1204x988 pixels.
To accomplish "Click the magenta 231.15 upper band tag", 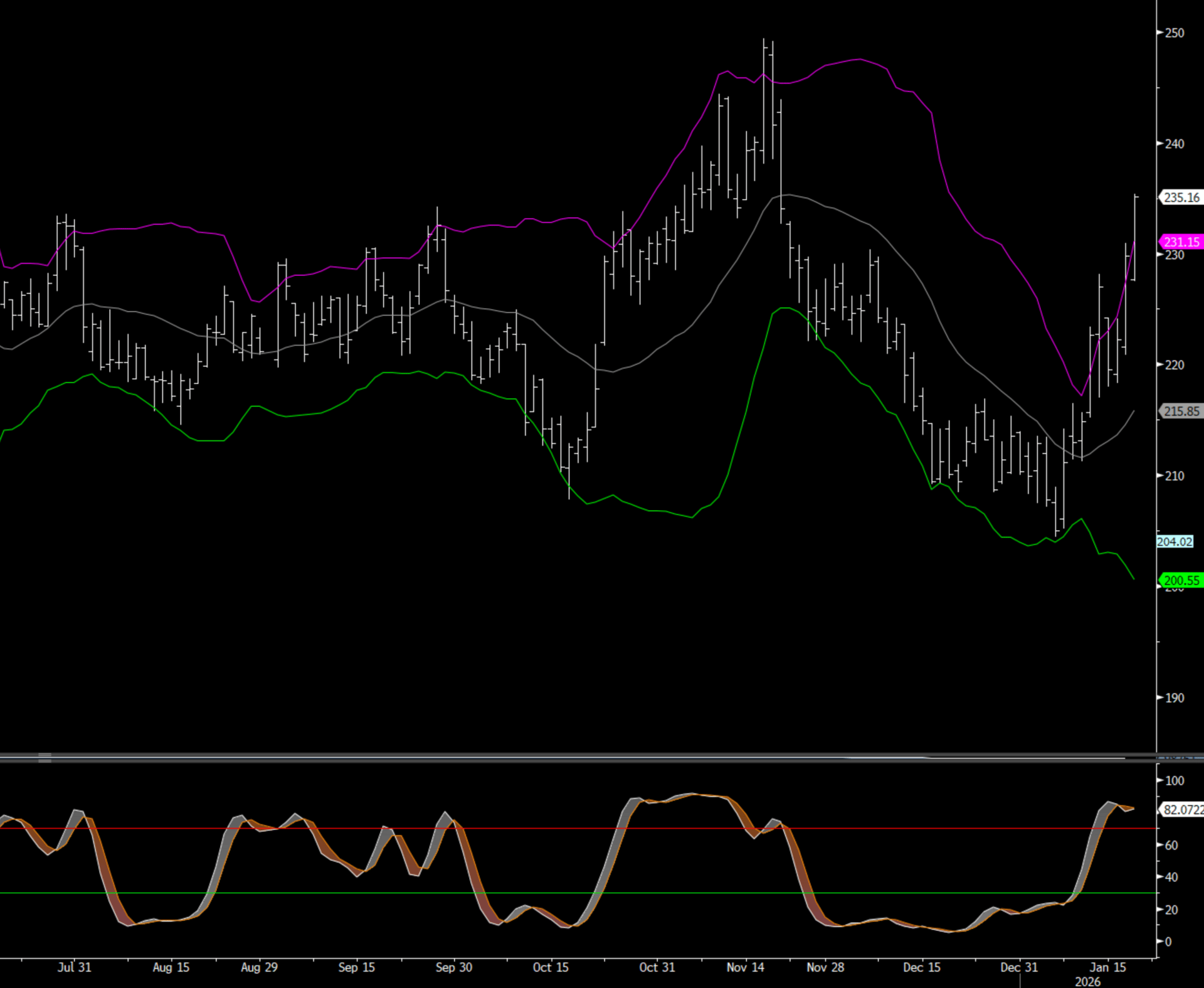I will tap(1181, 242).
